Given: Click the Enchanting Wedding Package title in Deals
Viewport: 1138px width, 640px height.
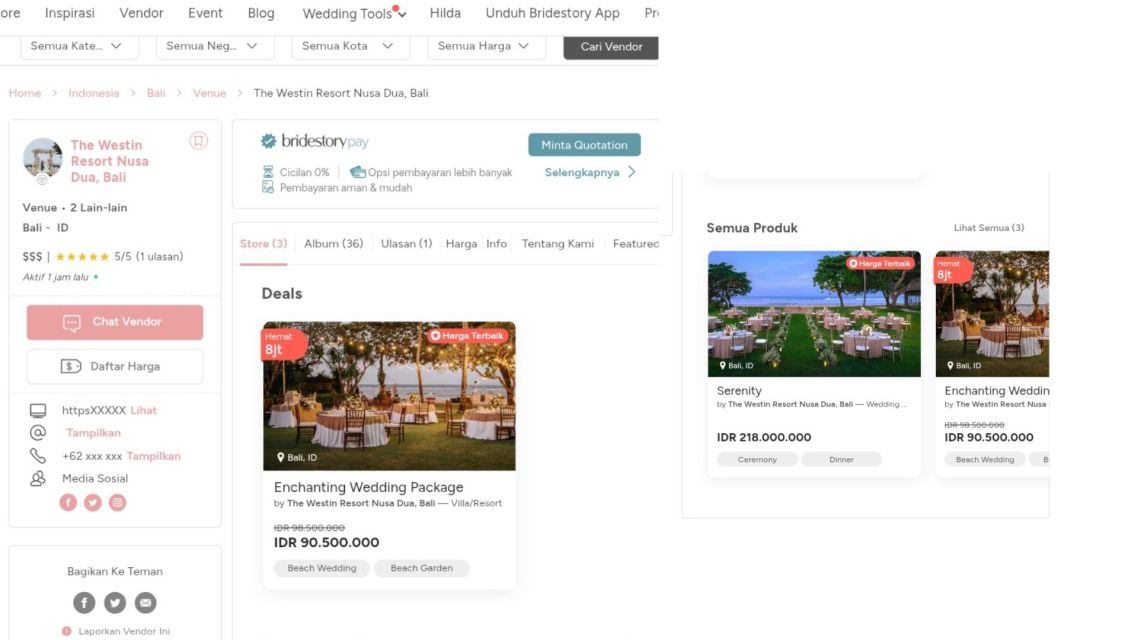Looking at the screenshot, I should click(368, 487).
